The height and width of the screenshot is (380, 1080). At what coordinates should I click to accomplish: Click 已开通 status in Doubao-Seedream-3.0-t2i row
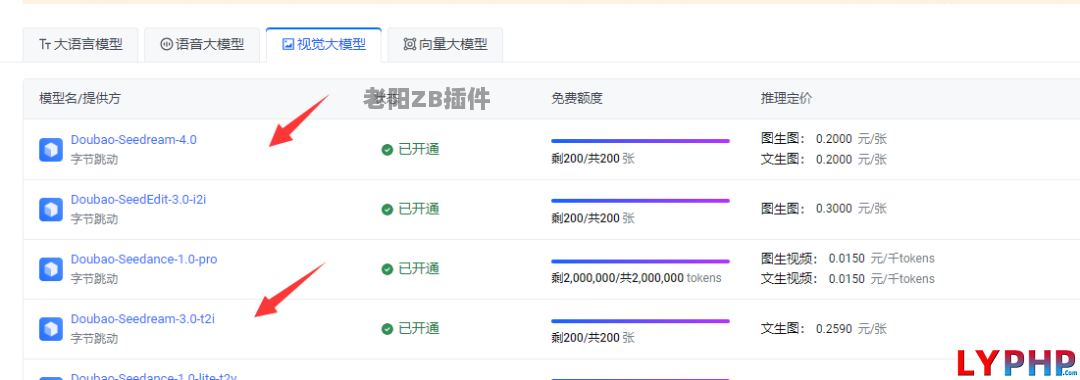pos(419,329)
